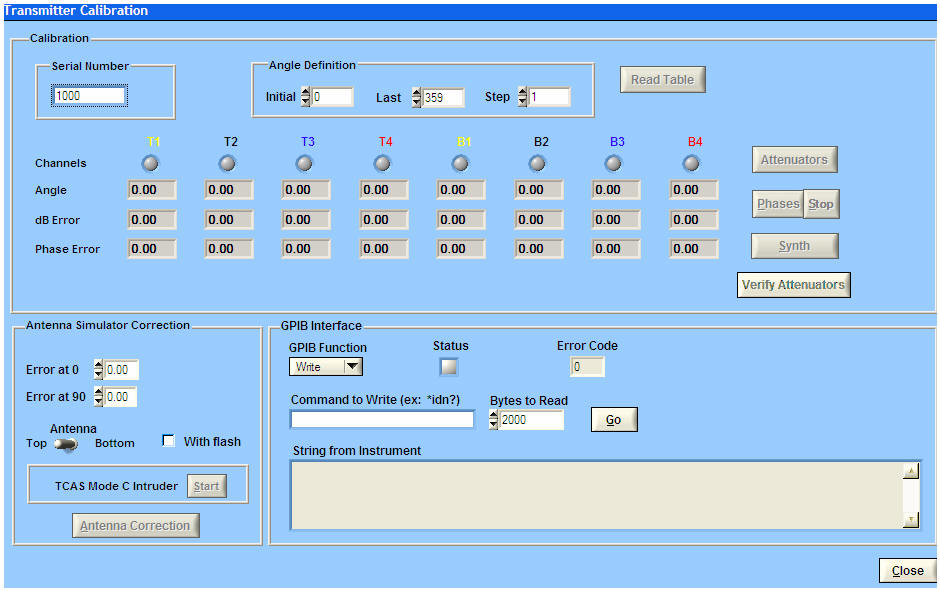
Task: Click the Error at 90 value field
Action: coord(120,397)
